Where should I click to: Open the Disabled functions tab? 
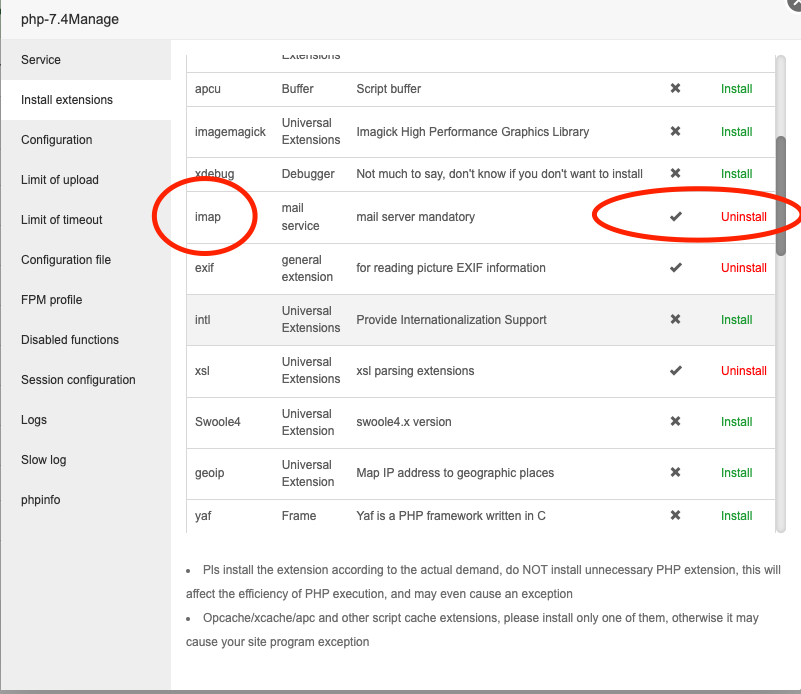tap(70, 340)
